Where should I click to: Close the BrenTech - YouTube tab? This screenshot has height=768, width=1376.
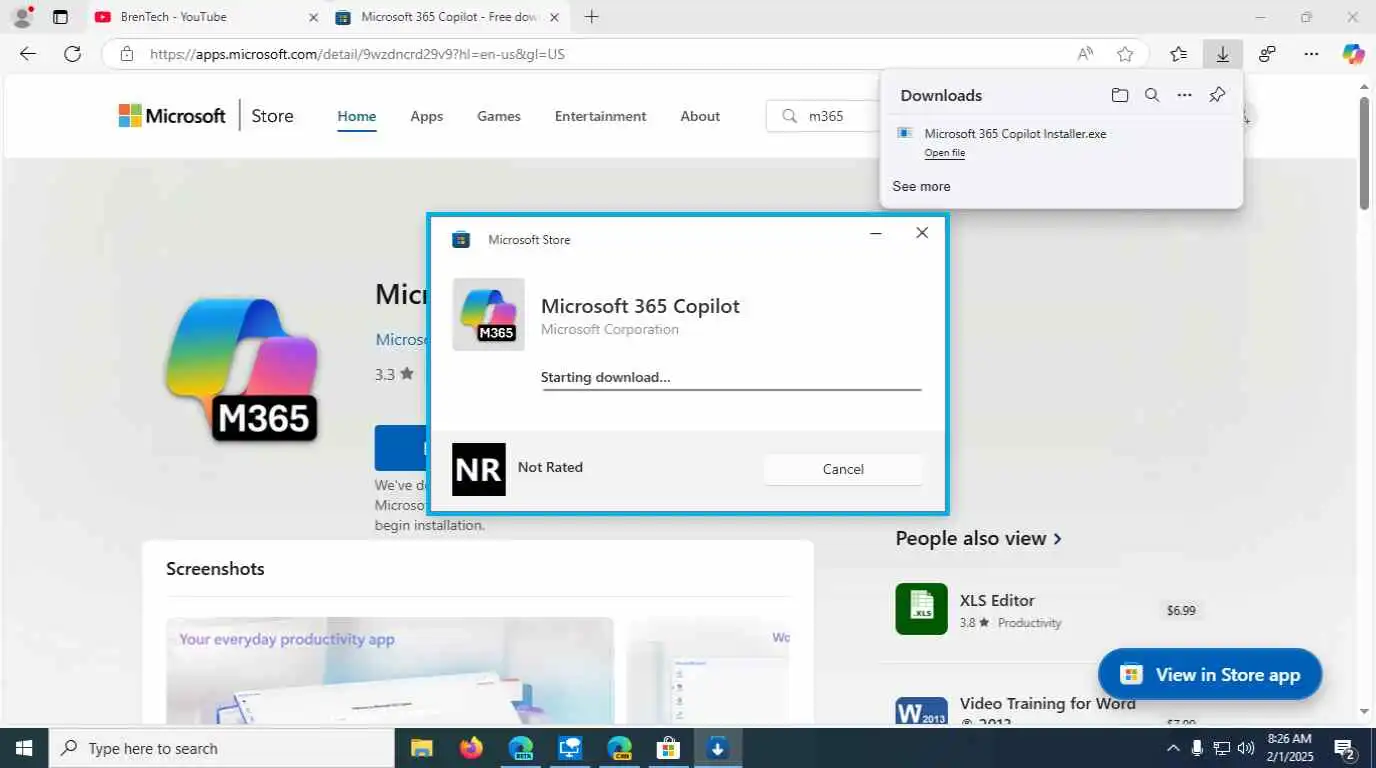(313, 17)
